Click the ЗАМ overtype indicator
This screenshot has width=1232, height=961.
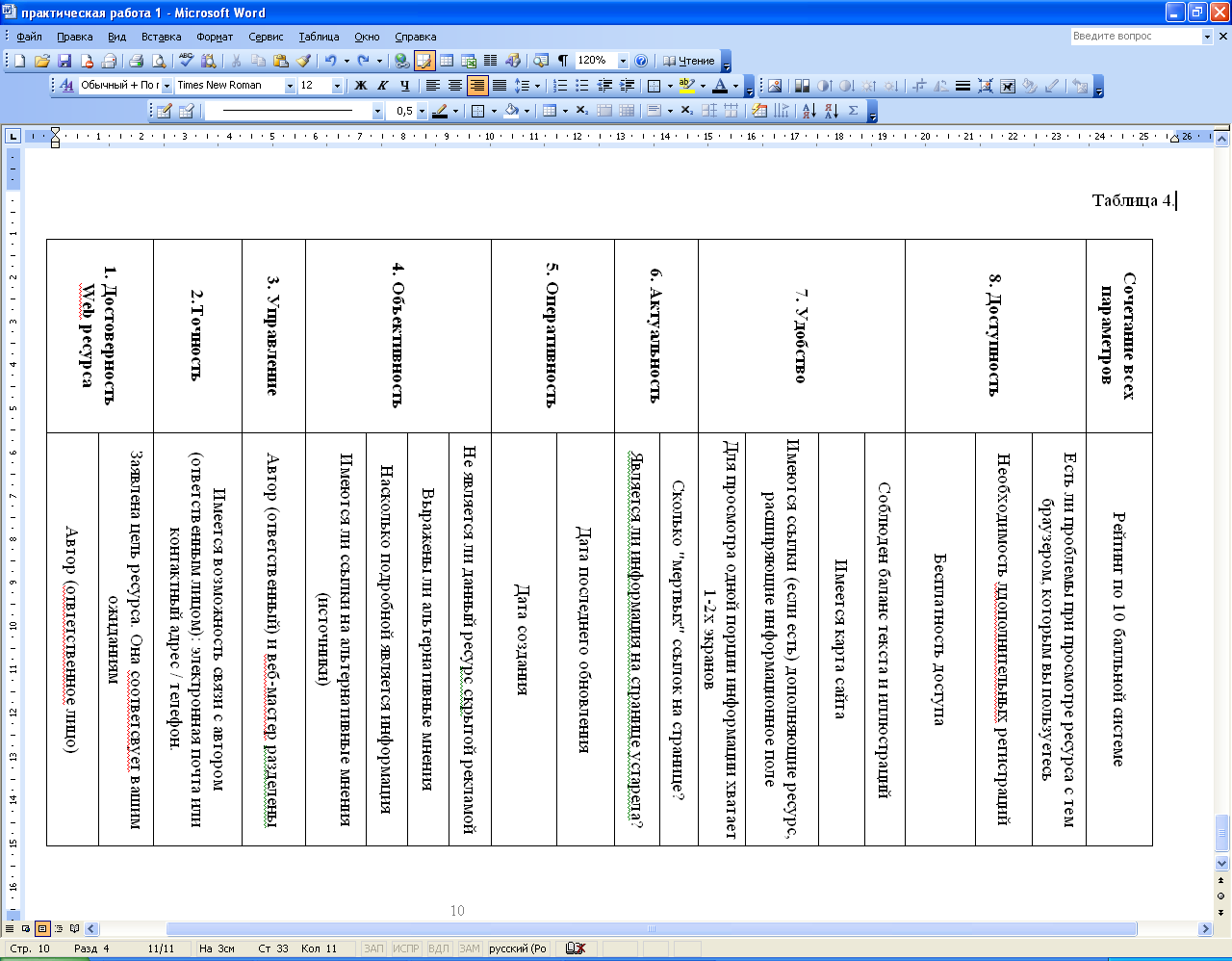(469, 948)
